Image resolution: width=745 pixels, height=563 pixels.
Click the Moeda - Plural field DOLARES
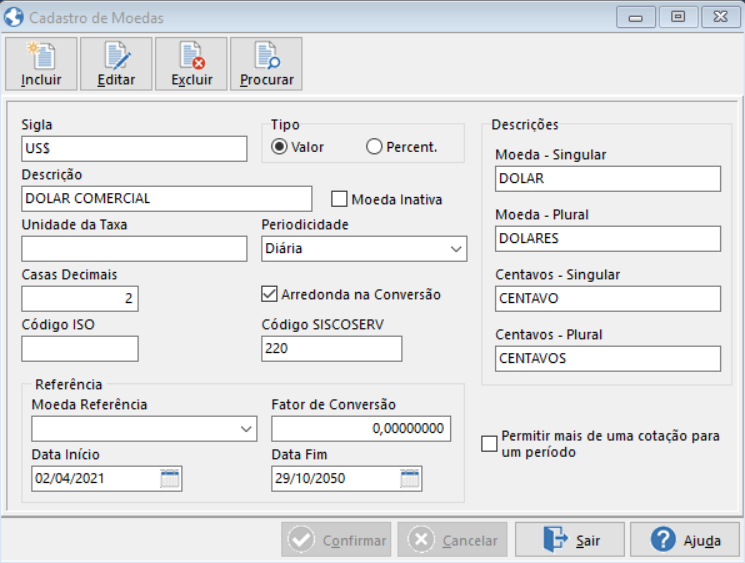[608, 239]
